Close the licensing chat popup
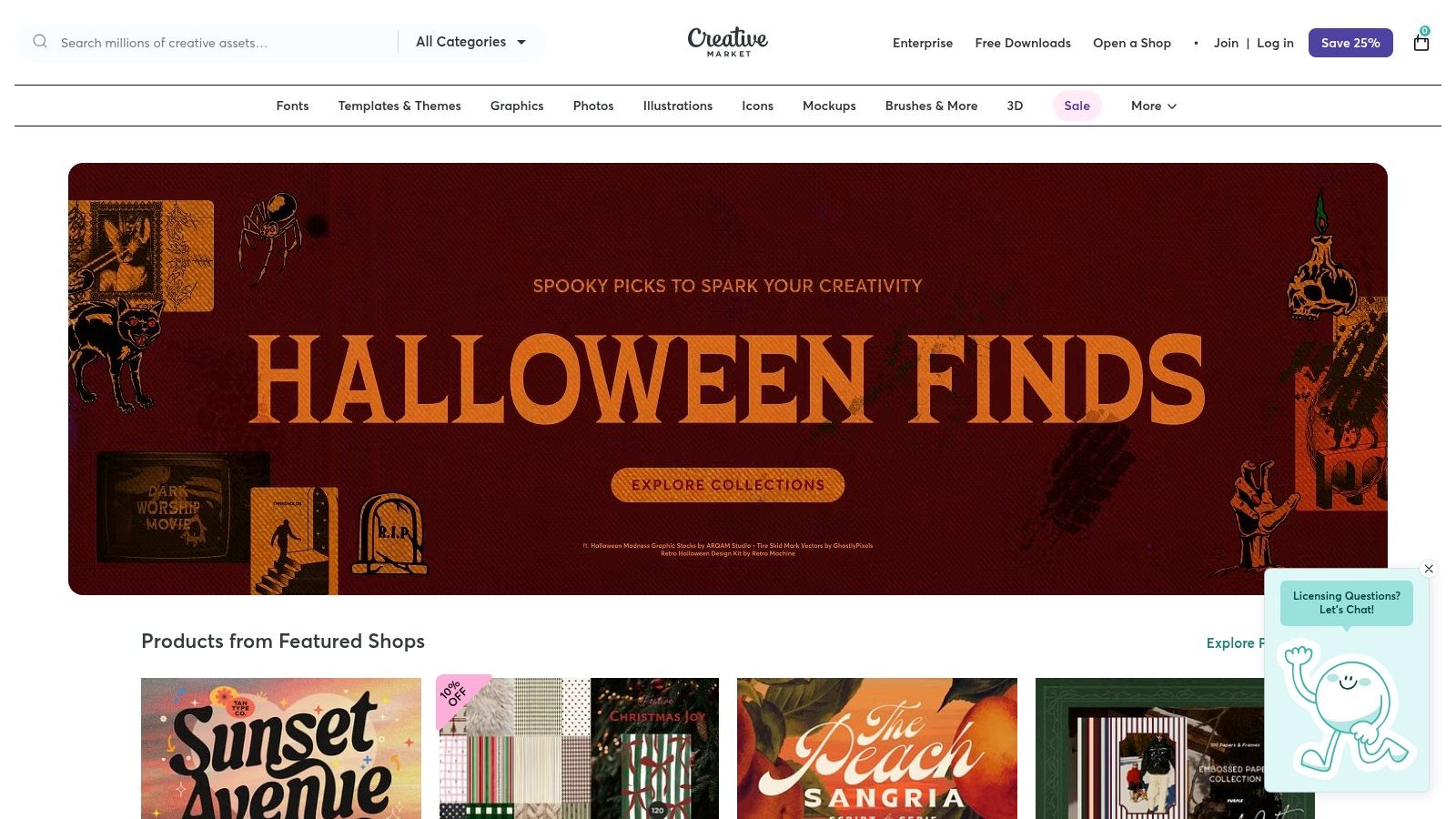This screenshot has width=1456, height=819. coord(1429,569)
